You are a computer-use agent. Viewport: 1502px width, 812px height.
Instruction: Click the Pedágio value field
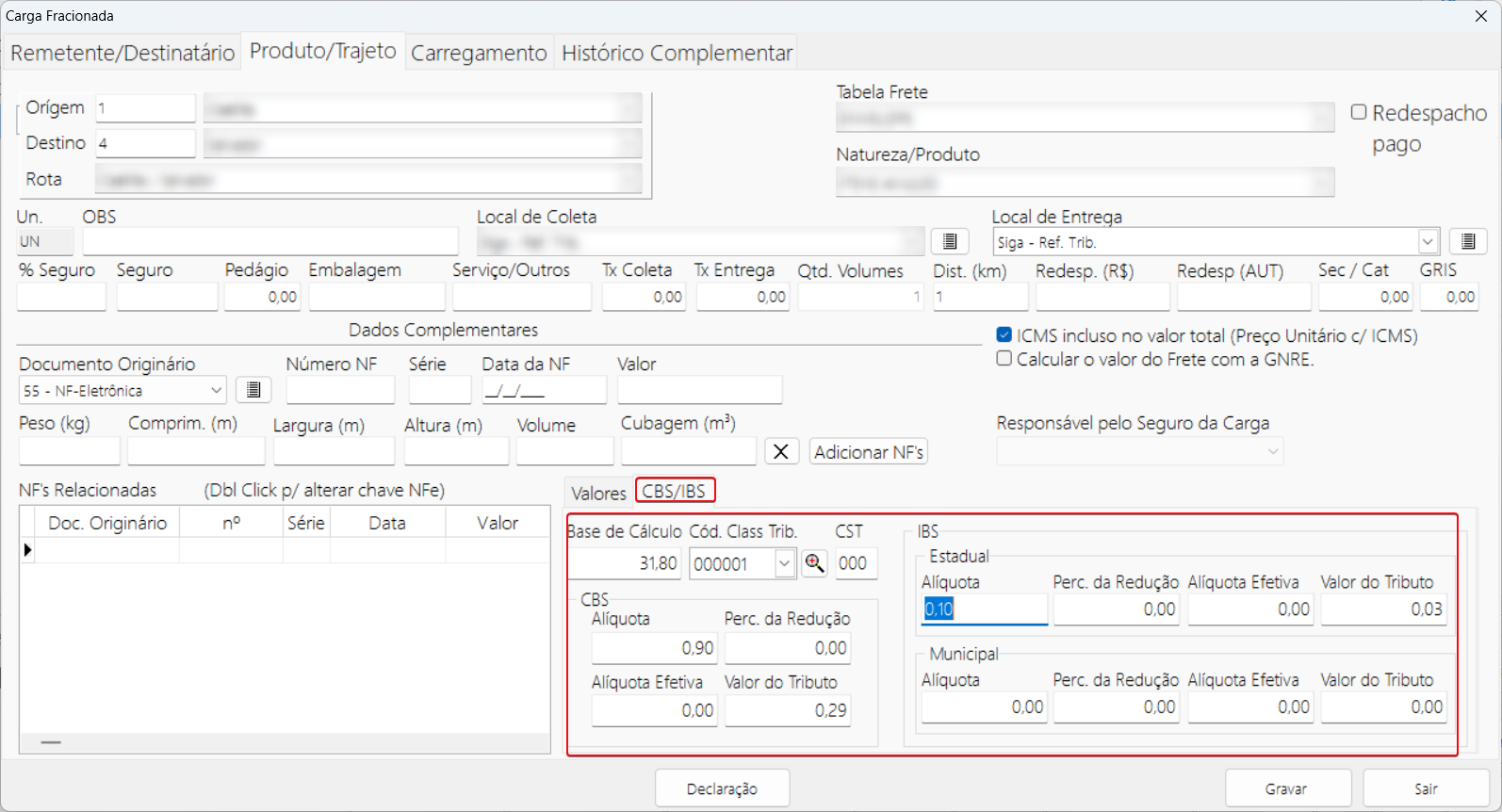[262, 297]
